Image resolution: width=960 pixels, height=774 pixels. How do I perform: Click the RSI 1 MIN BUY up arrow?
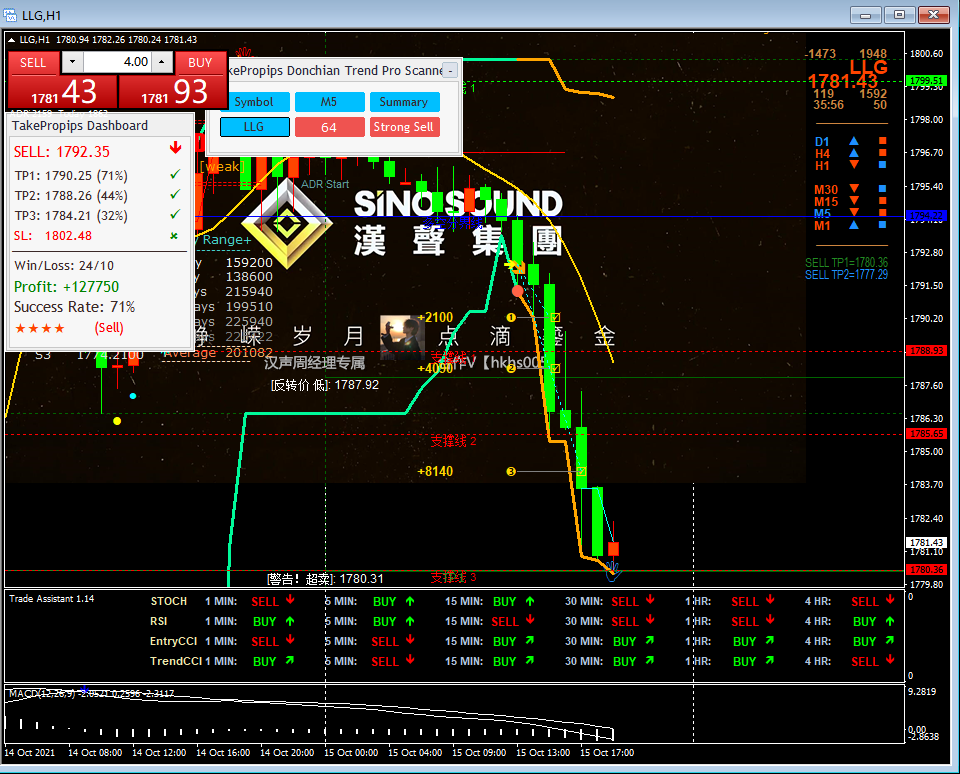290,621
